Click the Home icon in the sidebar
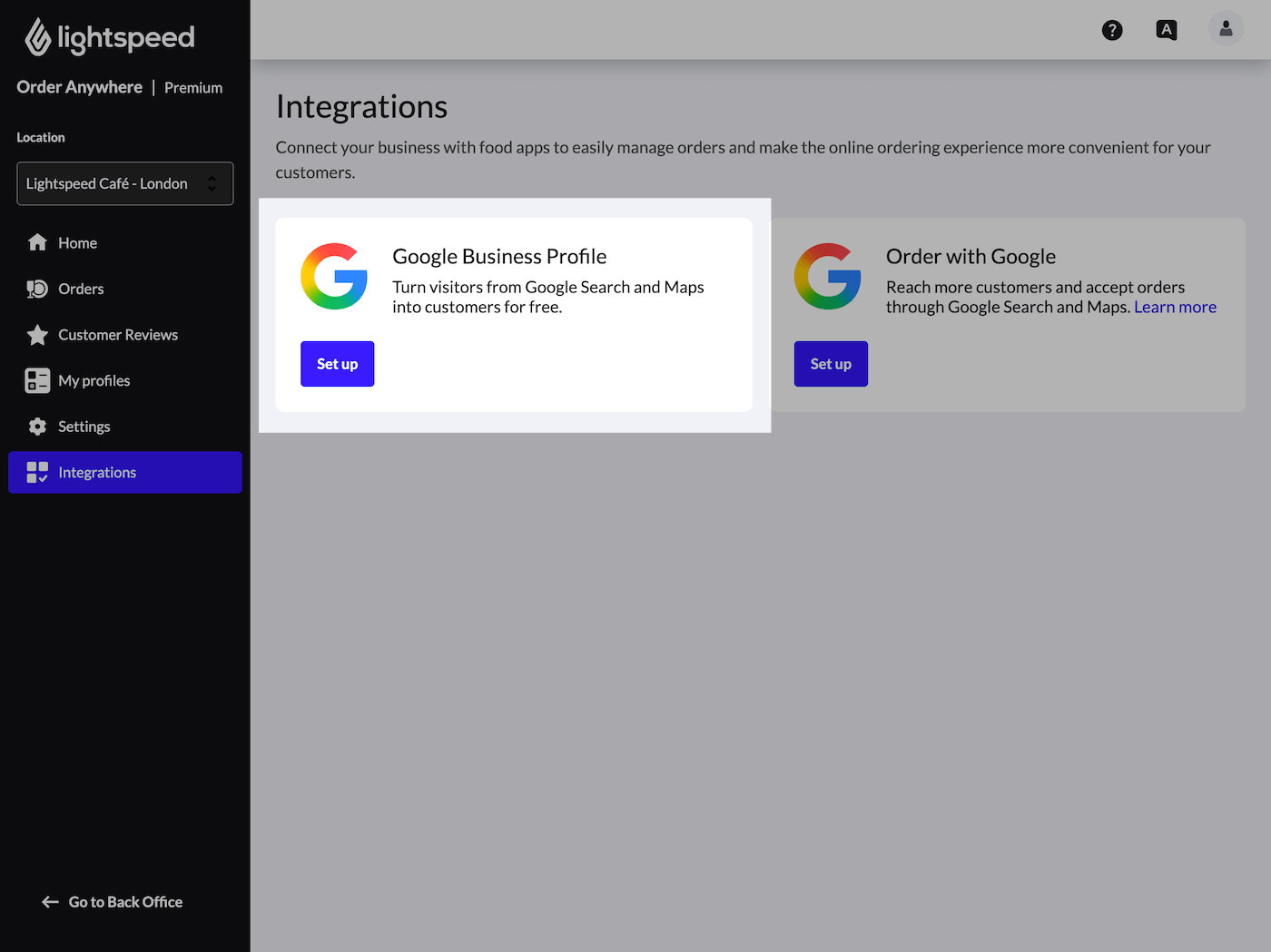Screen dimensions: 1271x952 coord(37,242)
